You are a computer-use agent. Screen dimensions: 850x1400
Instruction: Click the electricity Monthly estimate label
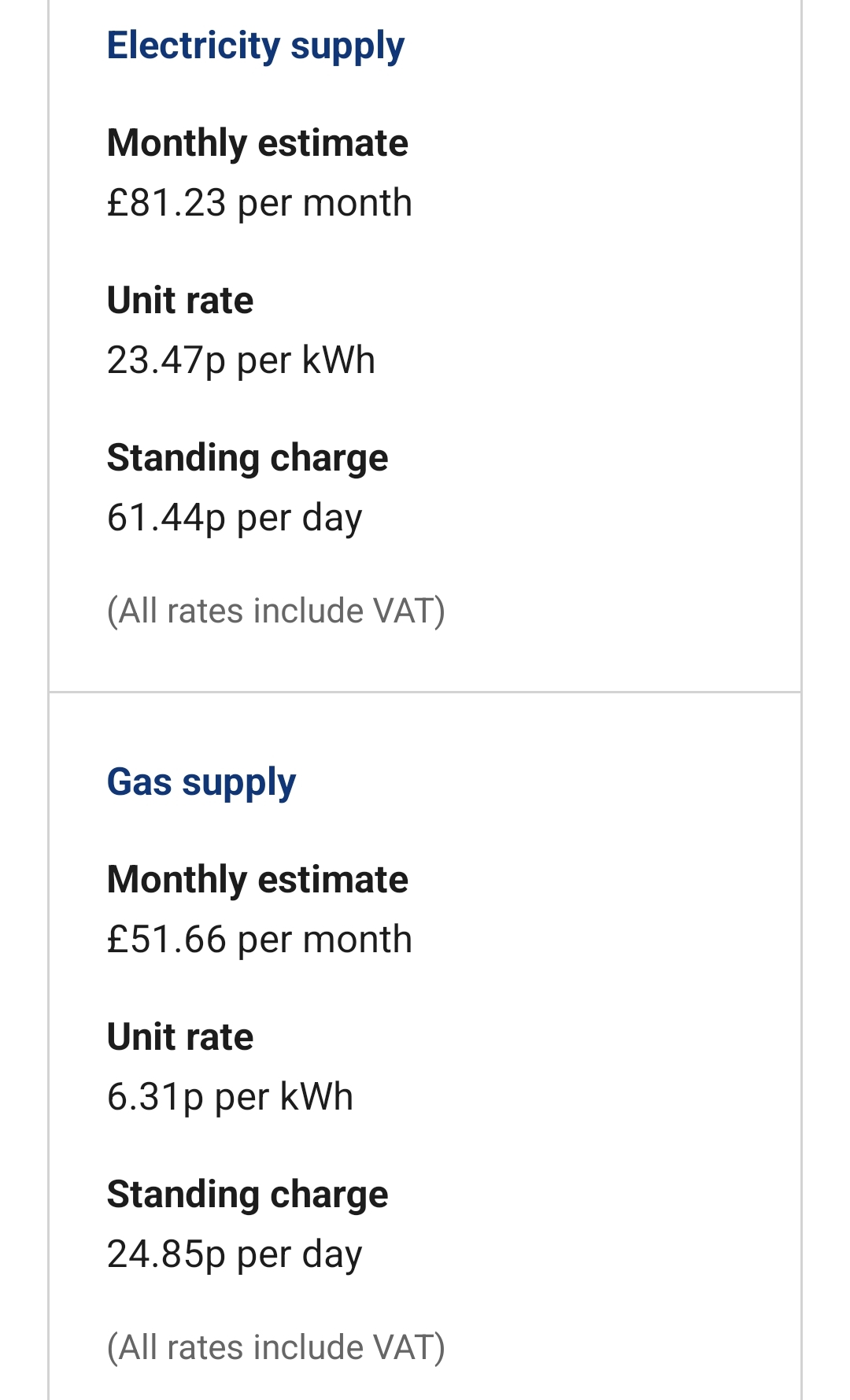point(257,143)
